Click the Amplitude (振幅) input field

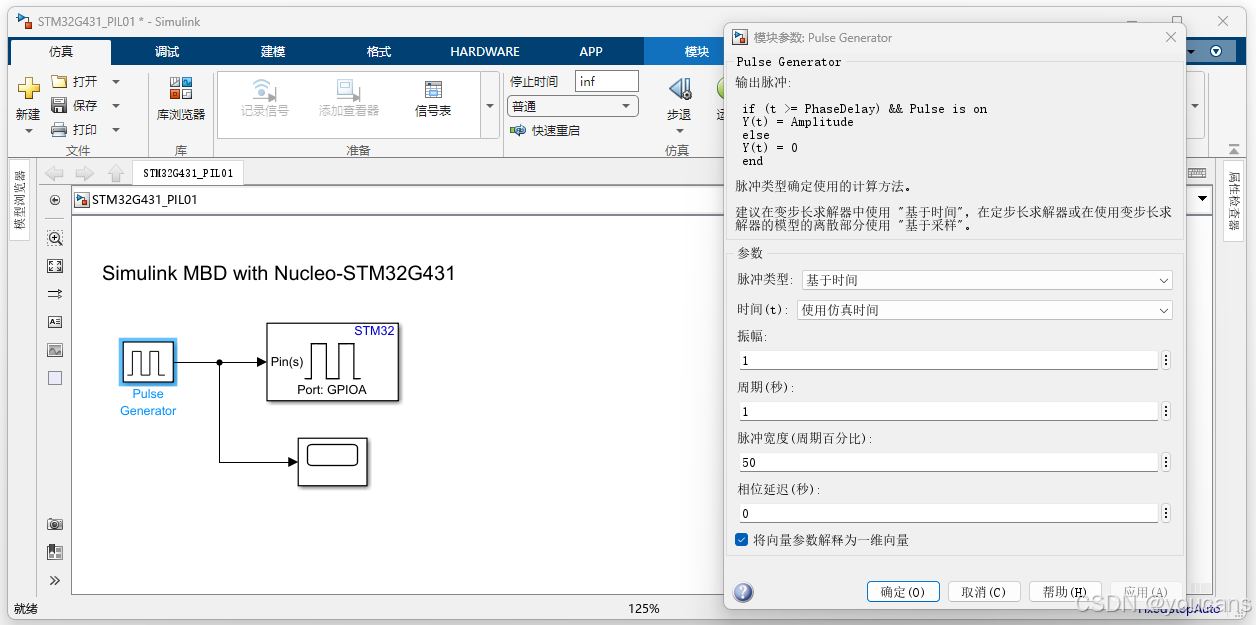(x=948, y=360)
